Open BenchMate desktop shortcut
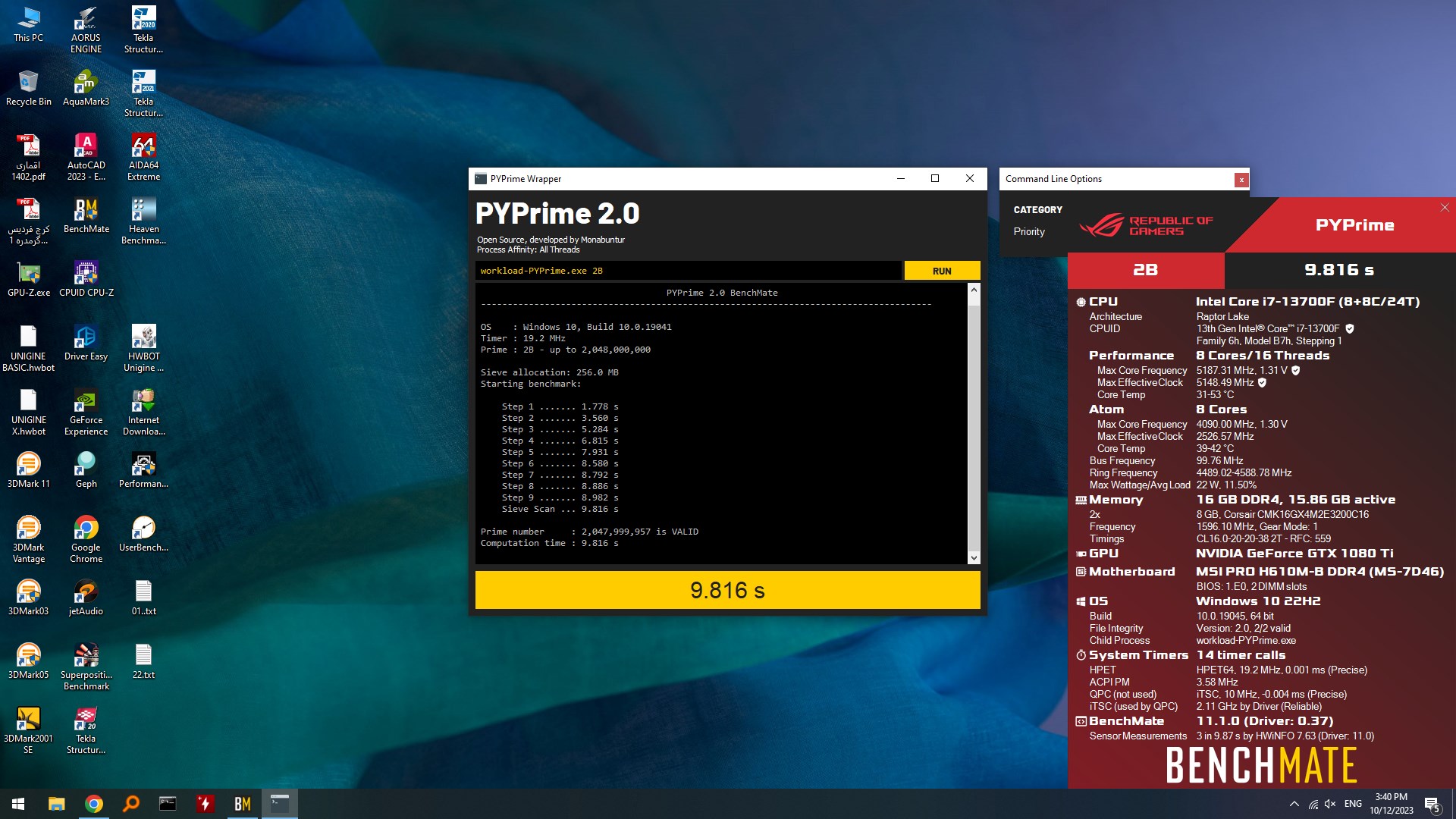The width and height of the screenshot is (1456, 819). (x=86, y=215)
